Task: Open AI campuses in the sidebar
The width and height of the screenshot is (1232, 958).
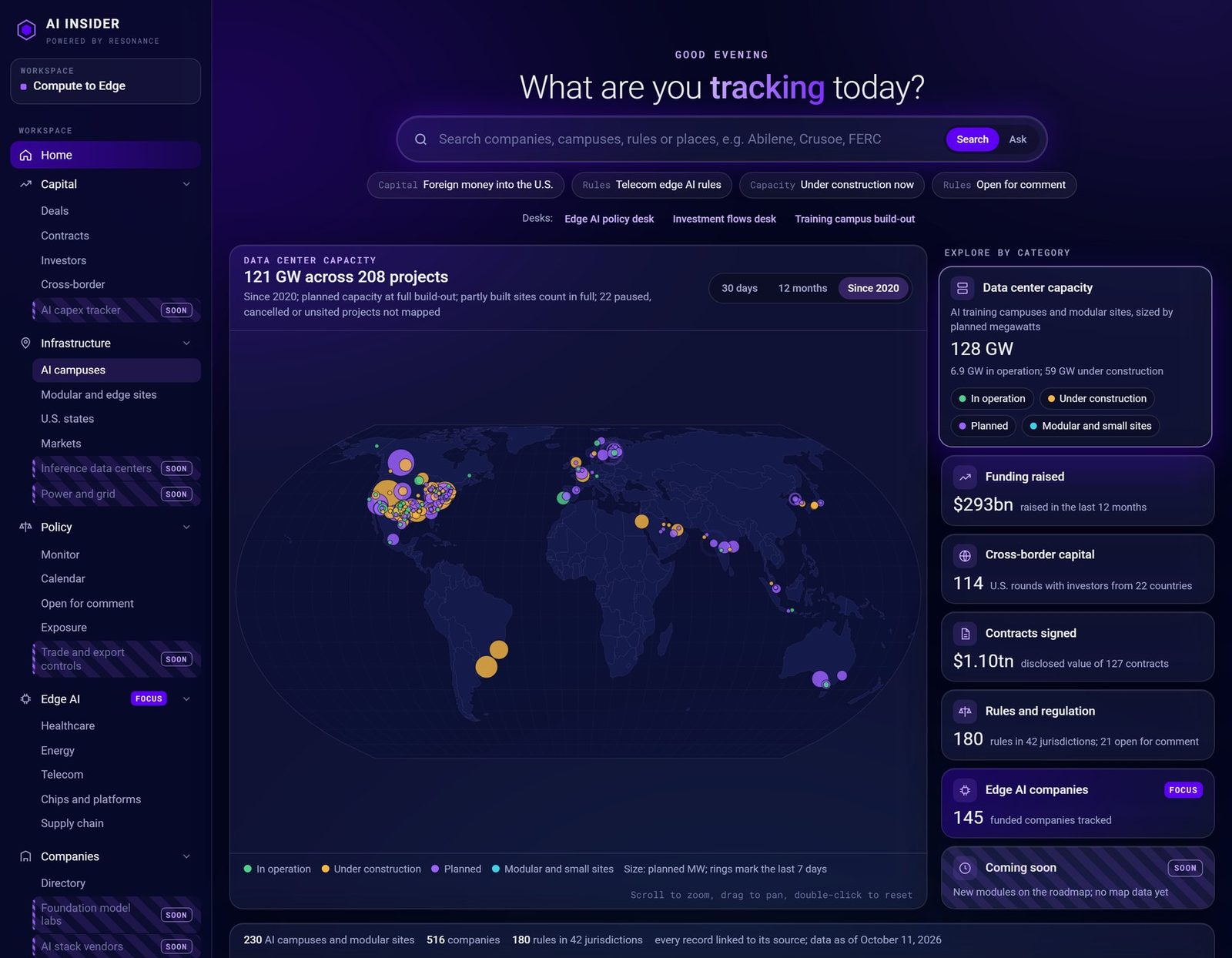Action: (116, 370)
